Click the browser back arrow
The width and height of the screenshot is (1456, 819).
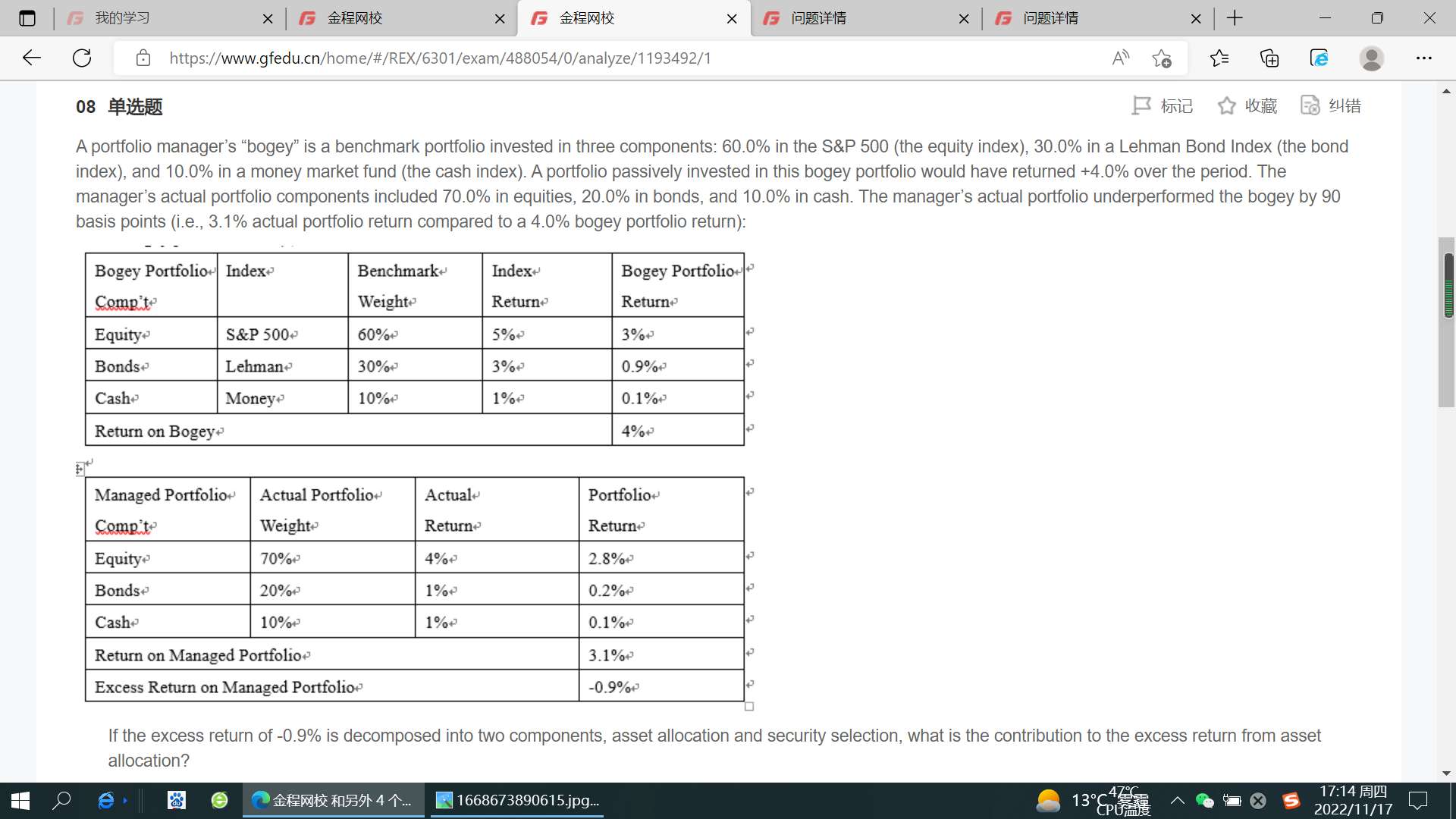[x=31, y=58]
